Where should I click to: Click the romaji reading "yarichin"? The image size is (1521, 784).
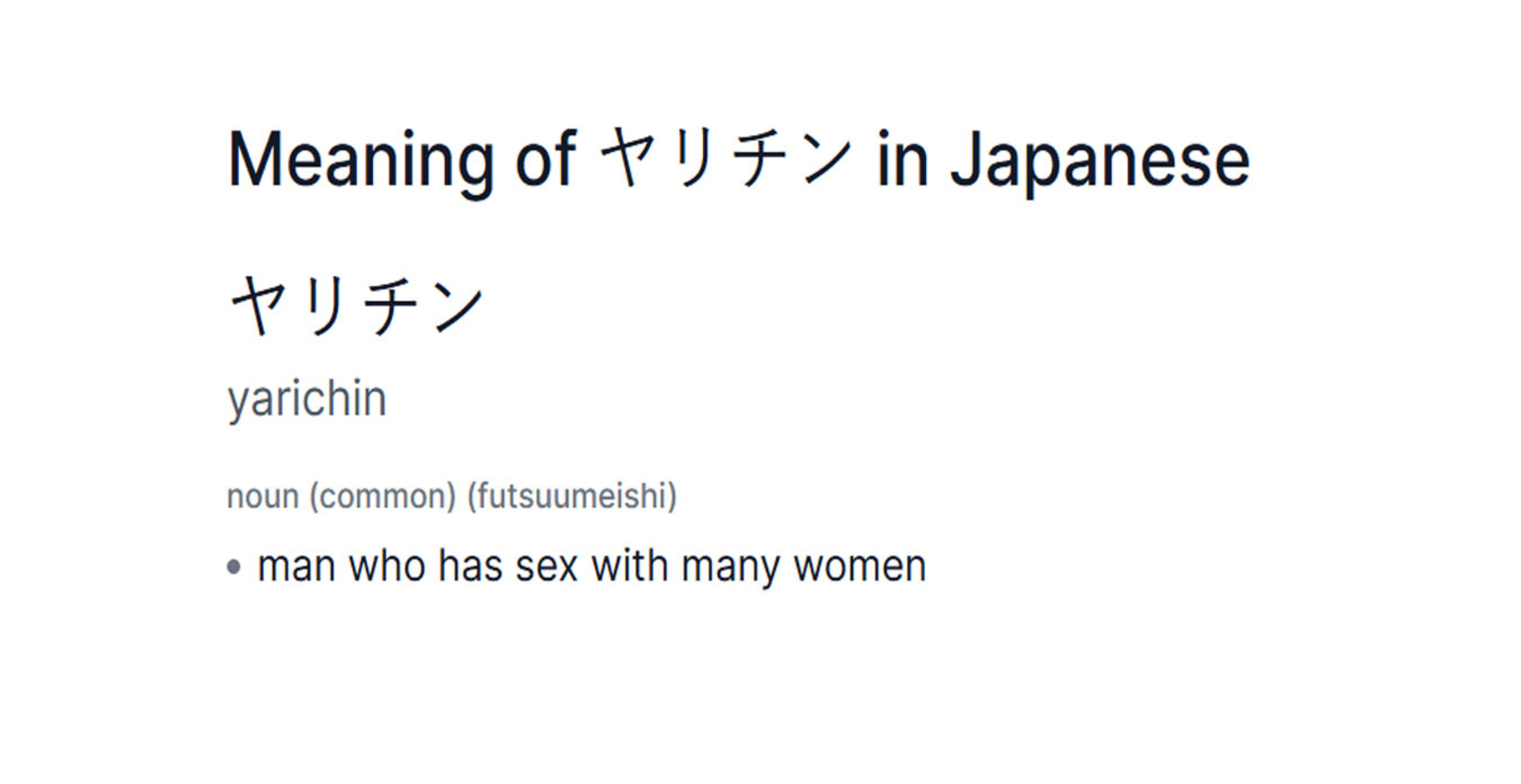[x=307, y=400]
